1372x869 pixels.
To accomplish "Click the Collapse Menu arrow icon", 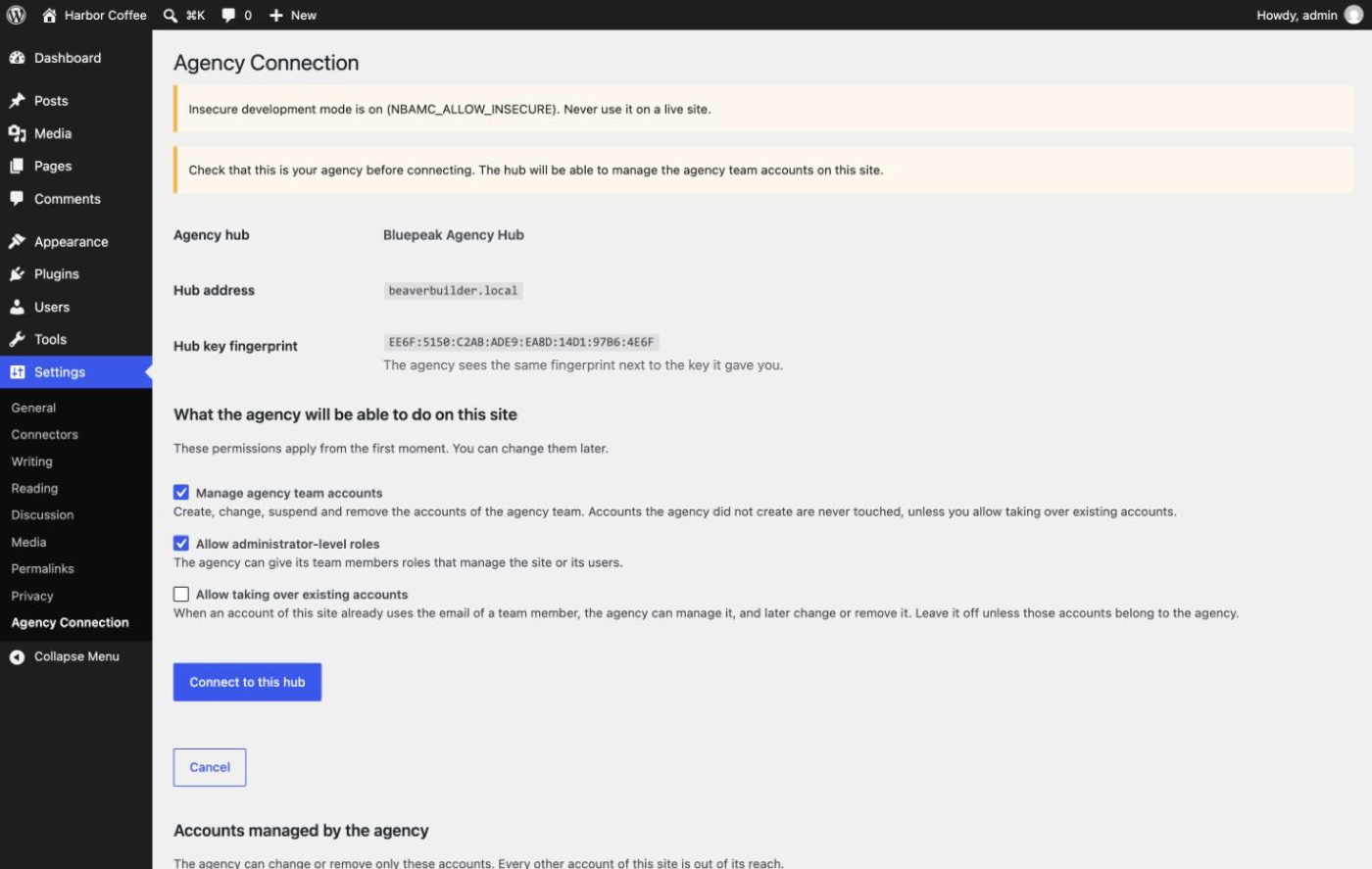I will (17, 656).
